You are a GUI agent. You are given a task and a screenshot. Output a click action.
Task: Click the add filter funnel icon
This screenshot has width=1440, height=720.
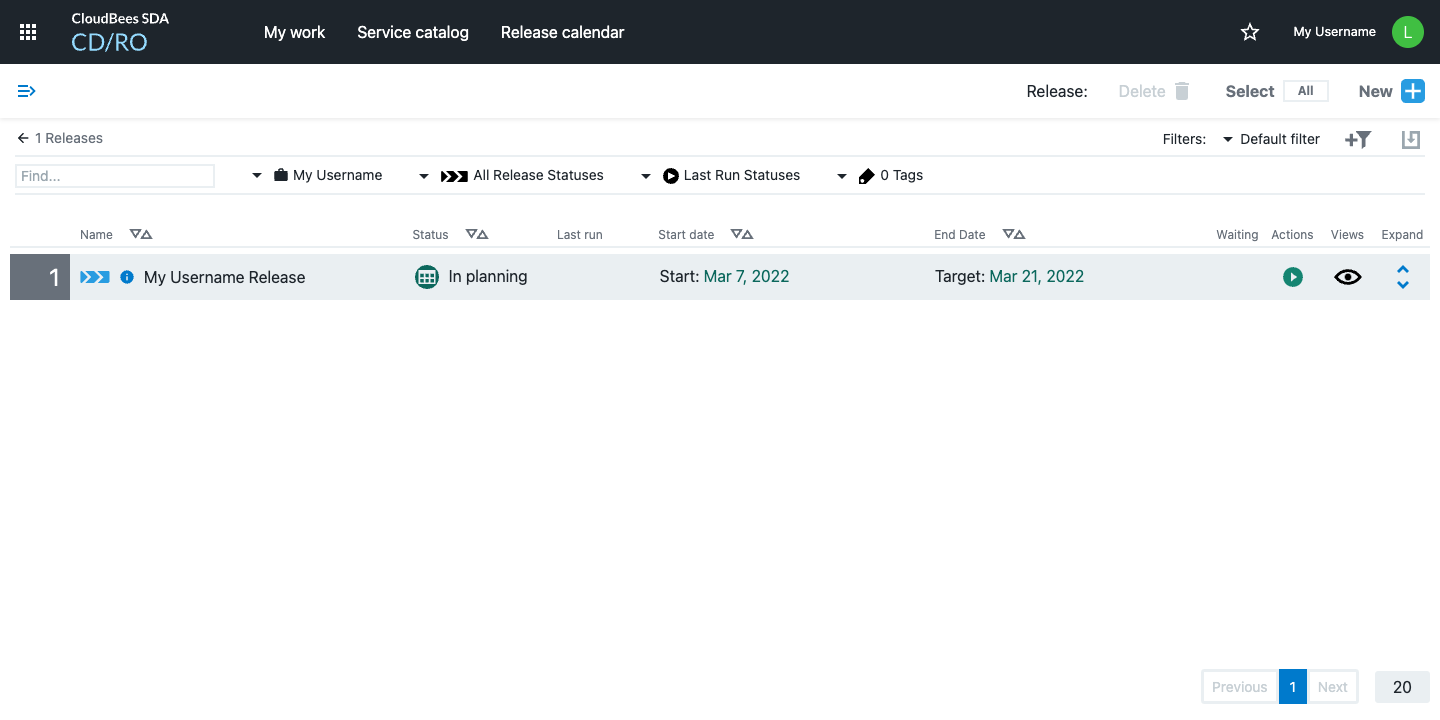pyautogui.click(x=1357, y=139)
